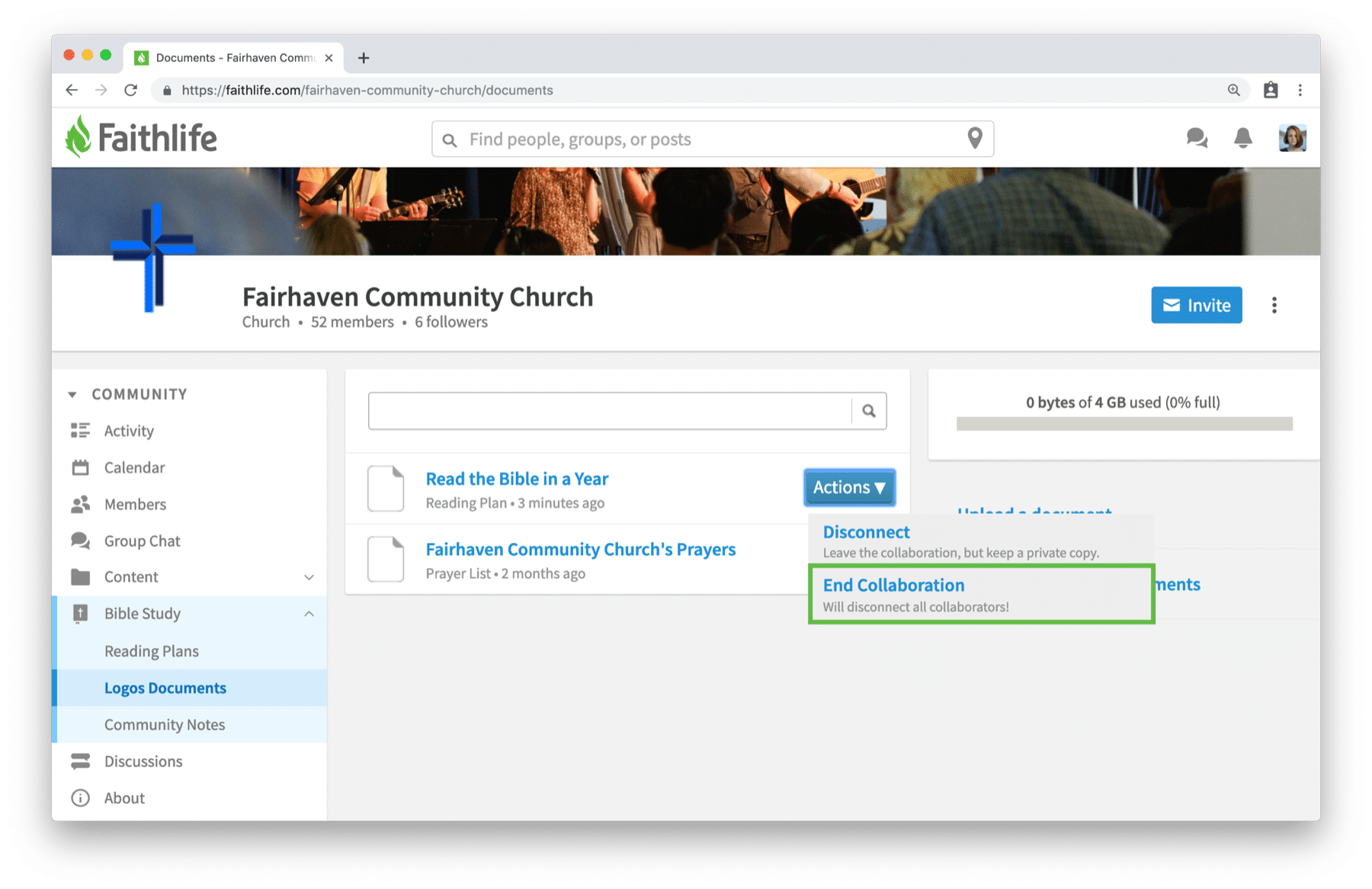
Task: Click the Group Chat bubbles icon
Action: click(80, 541)
